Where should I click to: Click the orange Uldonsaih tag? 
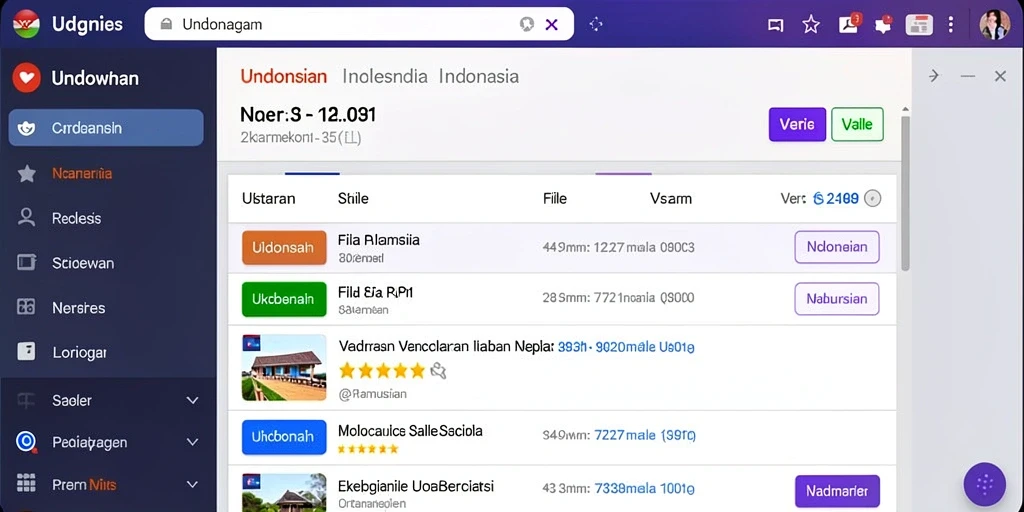284,248
